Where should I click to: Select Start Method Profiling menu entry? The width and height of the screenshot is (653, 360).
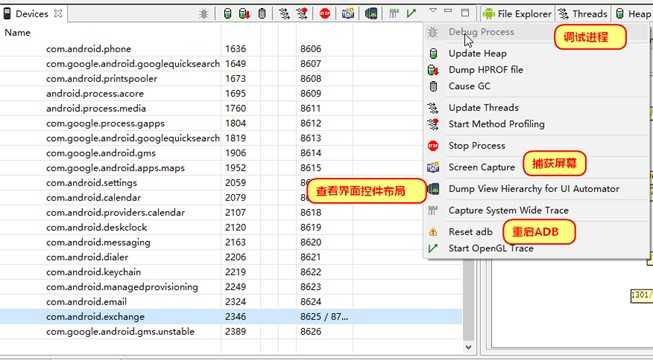tap(496, 124)
